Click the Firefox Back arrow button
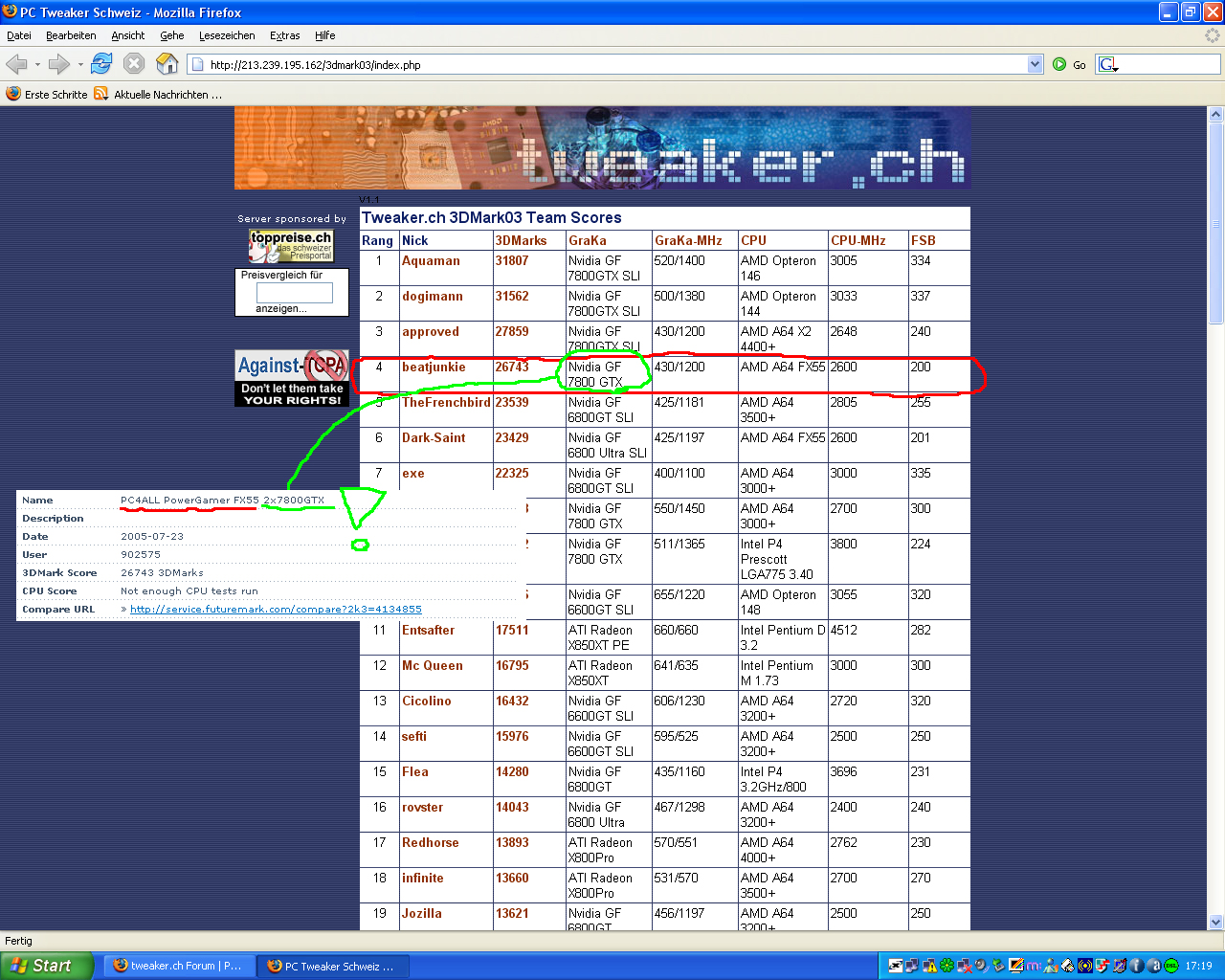The height and width of the screenshot is (980, 1225). click(x=17, y=64)
